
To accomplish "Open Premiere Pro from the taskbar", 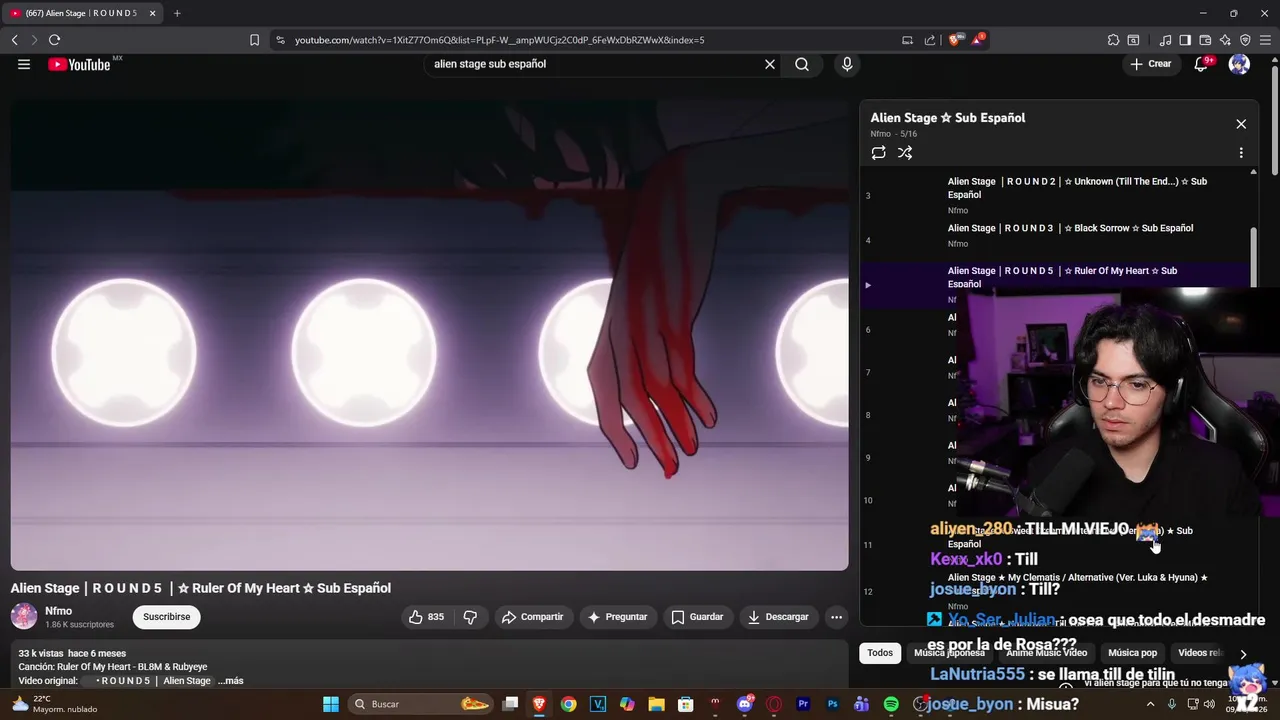I will pos(803,704).
